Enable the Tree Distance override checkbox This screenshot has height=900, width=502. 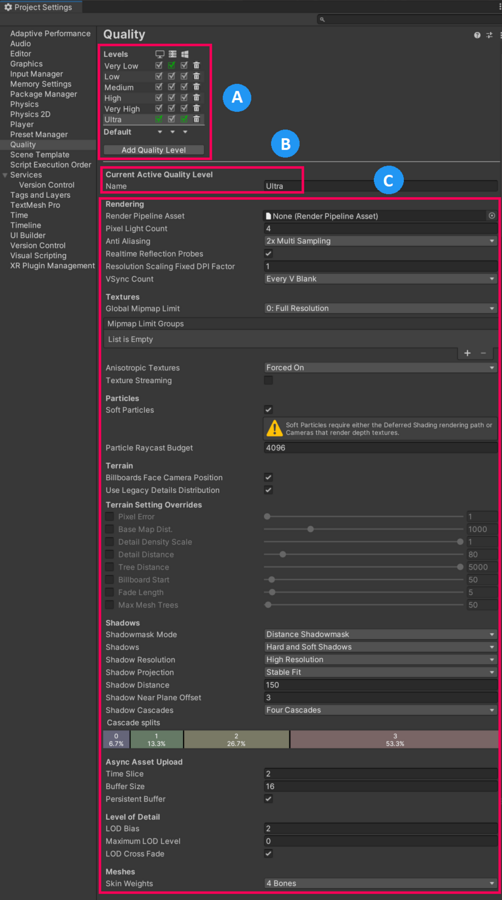click(x=110, y=567)
